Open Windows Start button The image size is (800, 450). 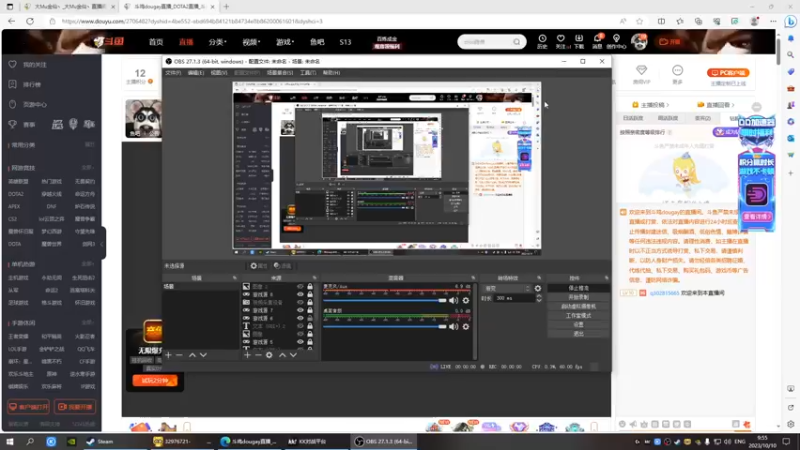click(x=10, y=442)
